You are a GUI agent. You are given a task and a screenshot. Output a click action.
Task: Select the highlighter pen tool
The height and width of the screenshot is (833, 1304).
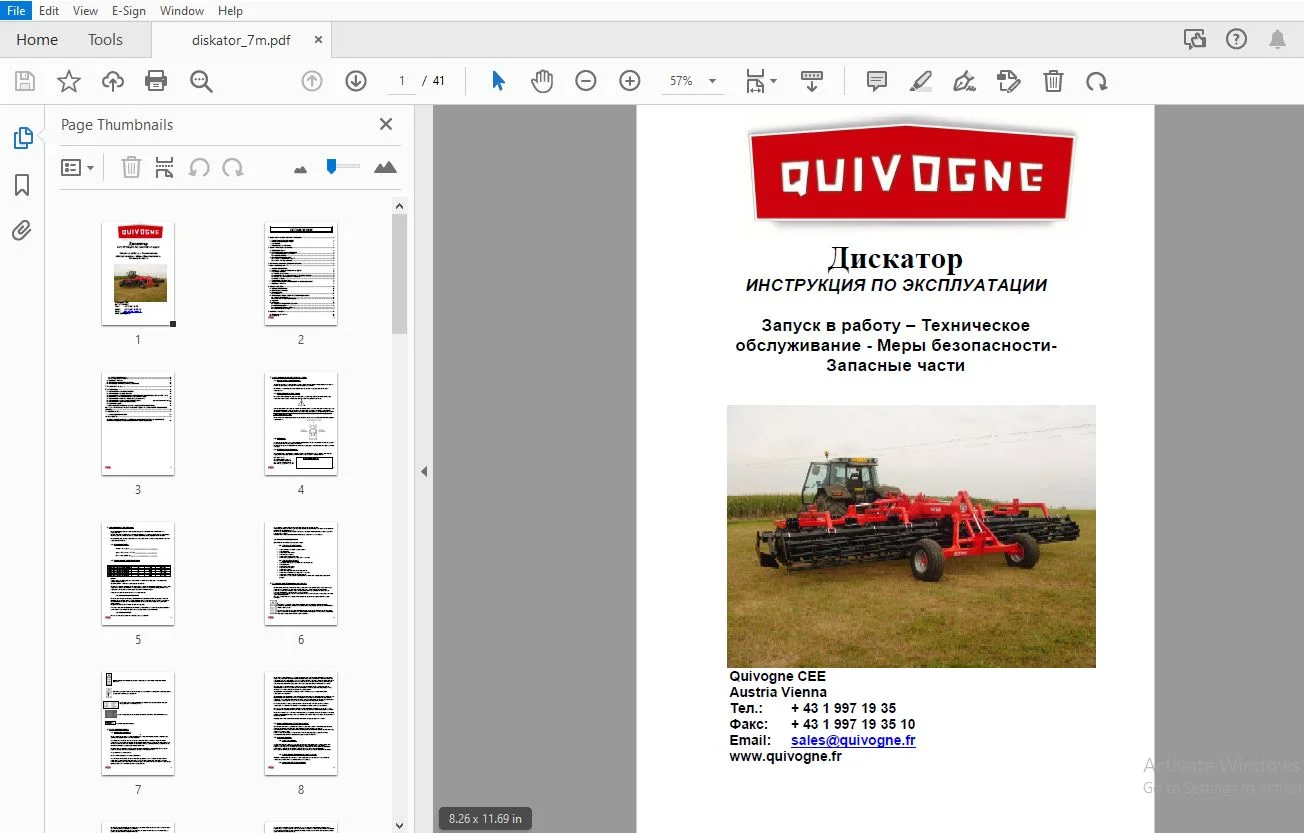coord(921,81)
